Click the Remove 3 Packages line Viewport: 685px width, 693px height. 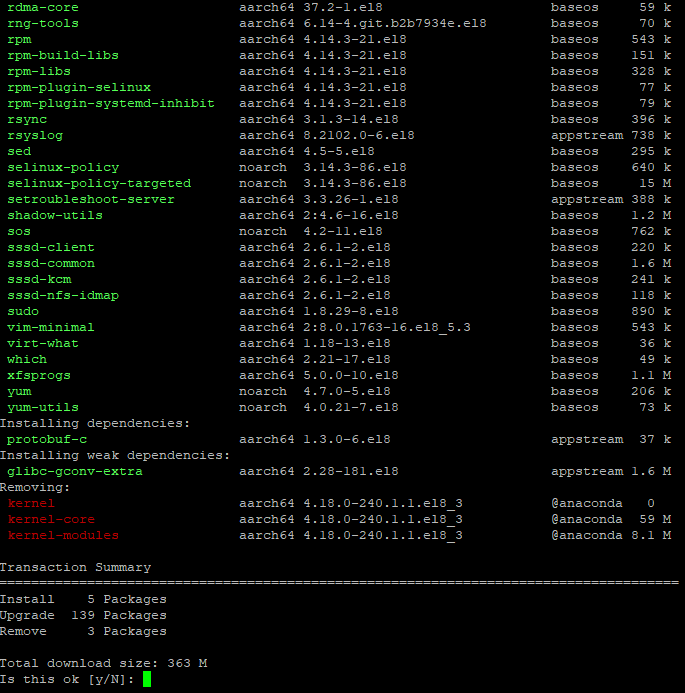point(83,631)
